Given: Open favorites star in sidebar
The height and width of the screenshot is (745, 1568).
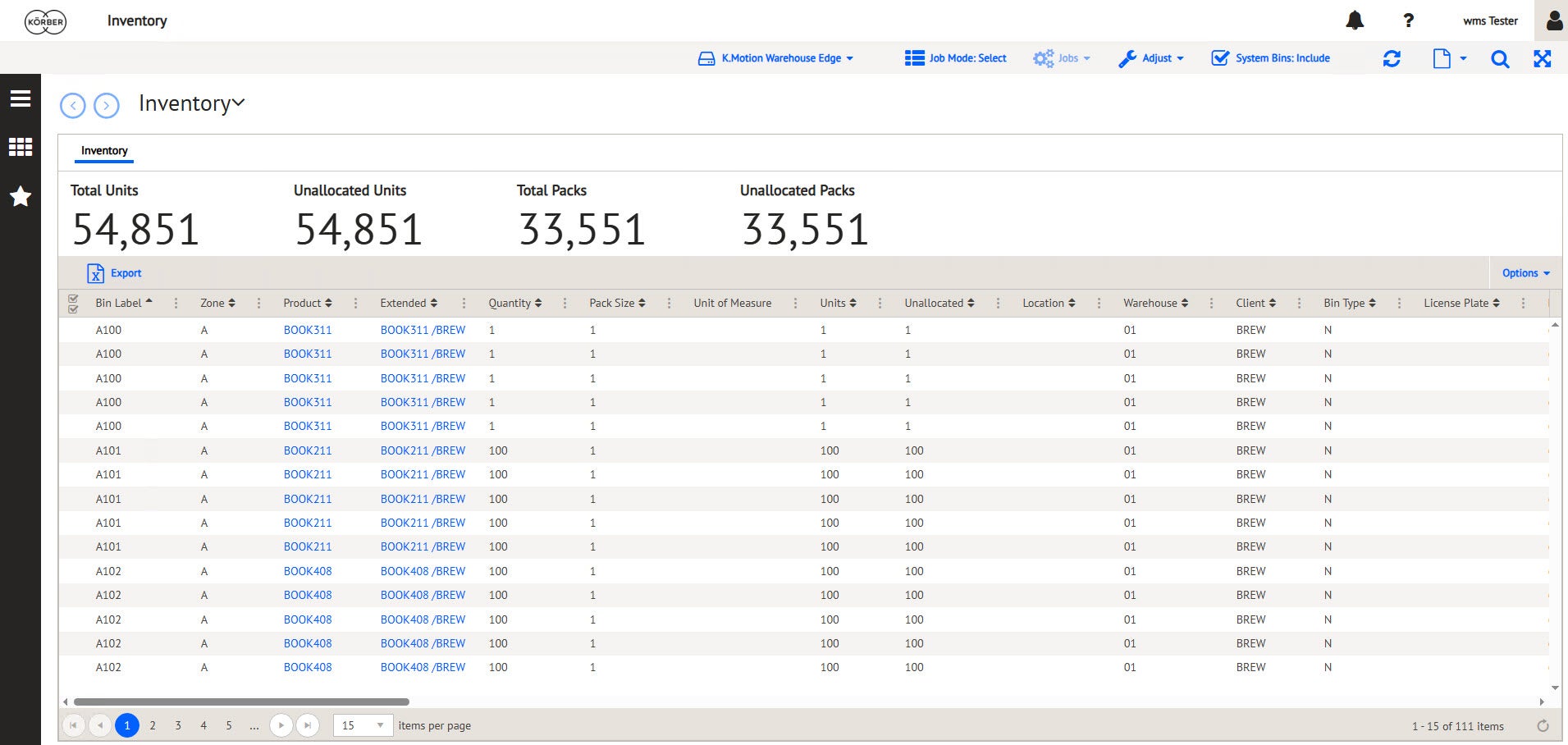Looking at the screenshot, I should tap(21, 196).
